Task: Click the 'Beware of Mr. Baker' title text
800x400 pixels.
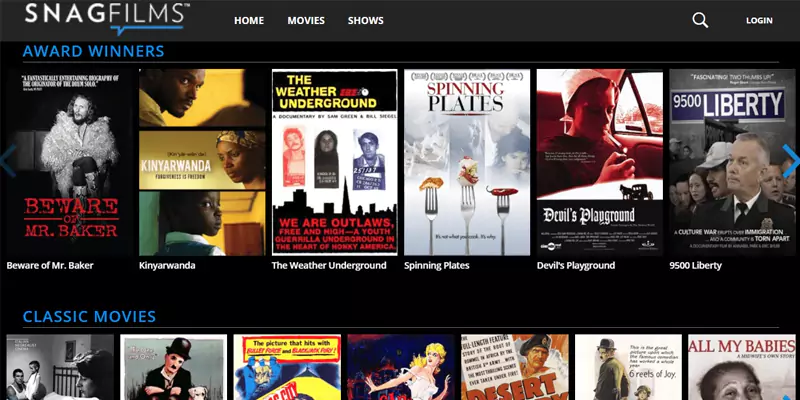Action: 50,265
